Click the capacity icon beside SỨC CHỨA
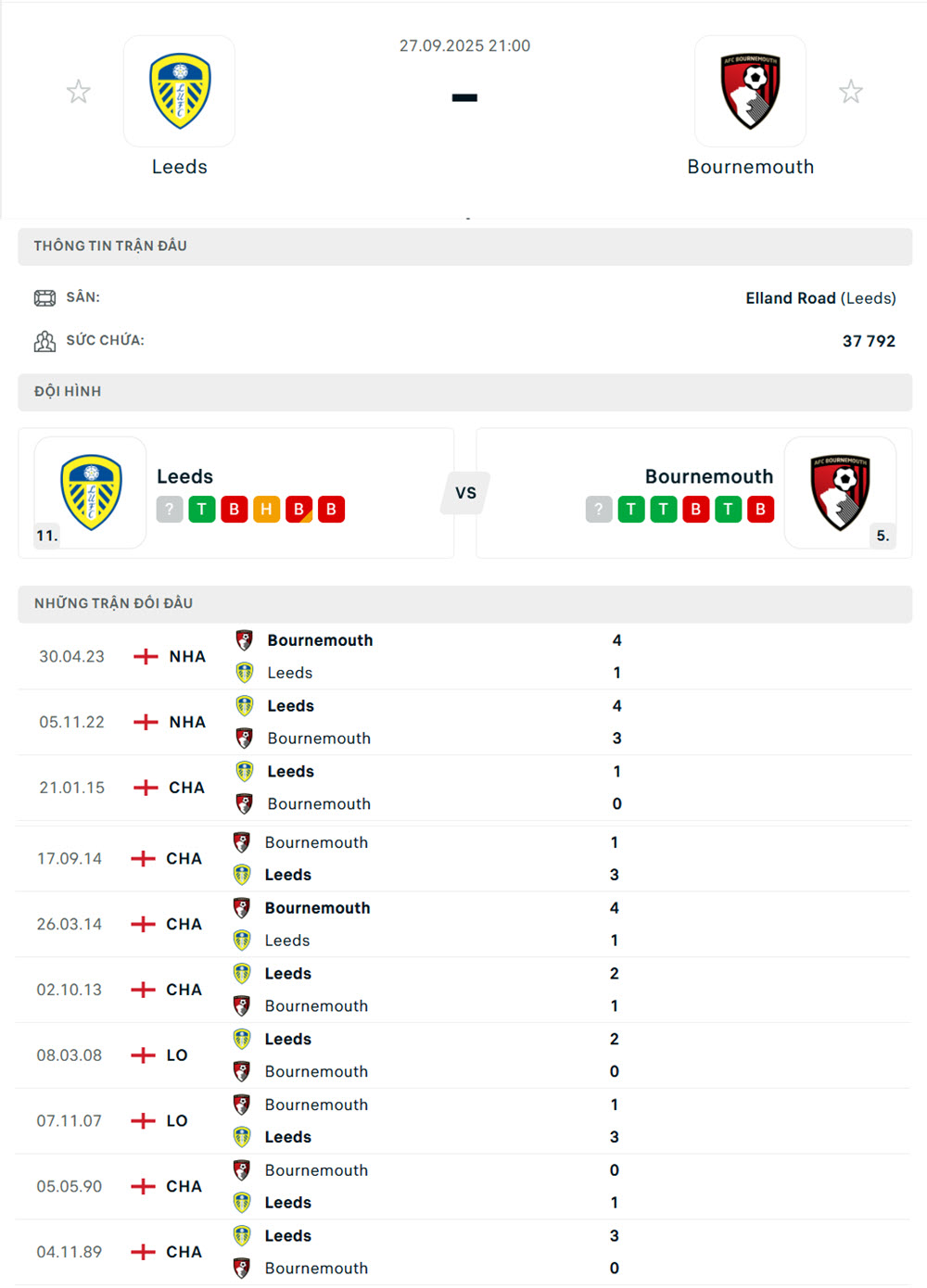927x1288 pixels. (x=44, y=340)
